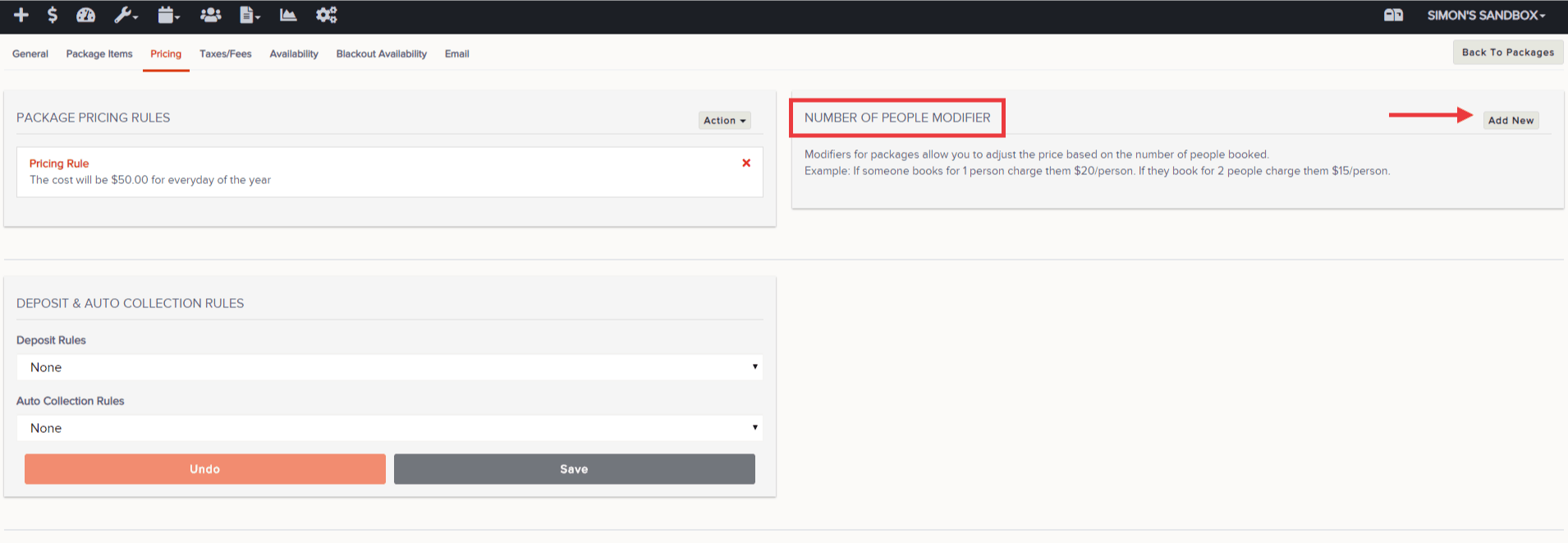Open the people group icon
This screenshot has height=543, width=1568.
pos(211,15)
